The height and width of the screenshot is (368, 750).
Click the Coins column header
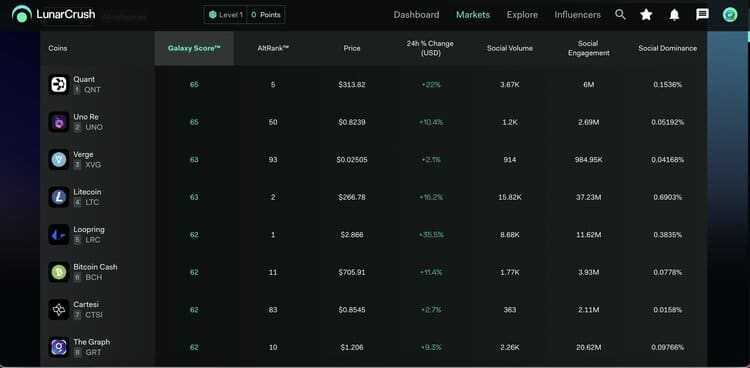tap(58, 48)
